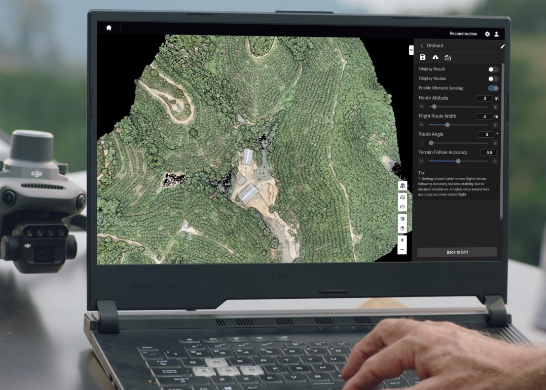Increase Route Angle with plus button

495,143
